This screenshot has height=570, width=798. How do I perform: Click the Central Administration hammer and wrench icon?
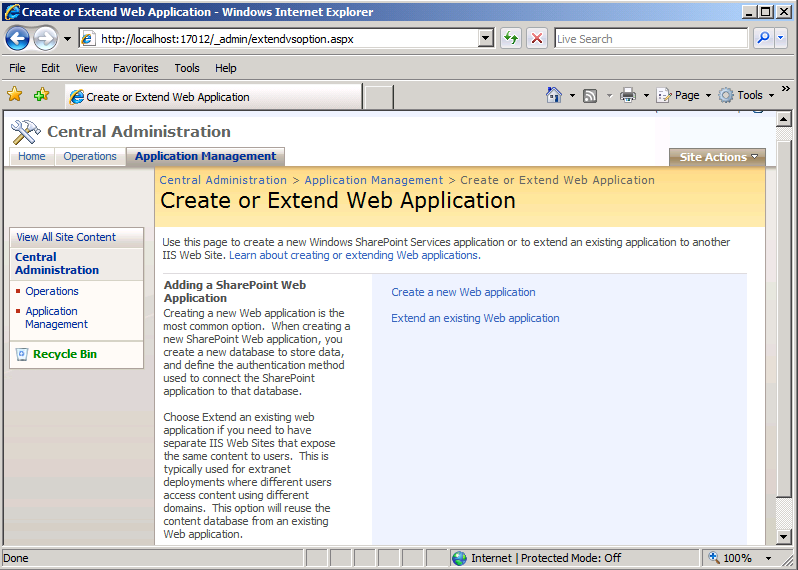(x=25, y=132)
